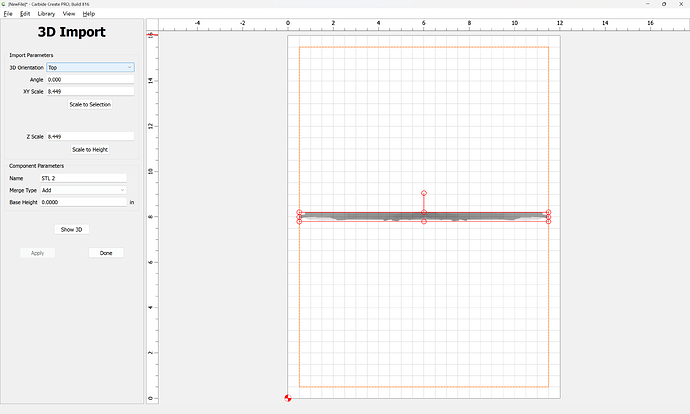Open the Merge Type dropdown
Viewport: 690px width, 414px height.
pyautogui.click(x=84, y=190)
